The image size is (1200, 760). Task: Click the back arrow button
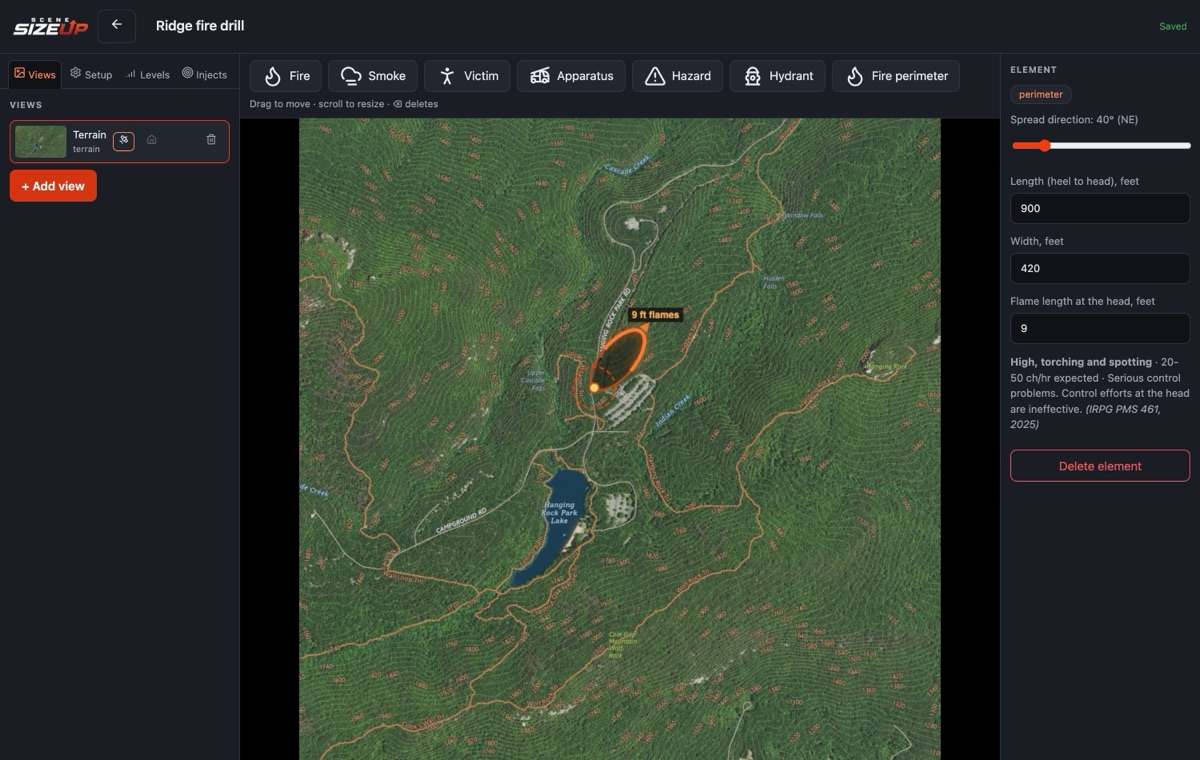coord(117,25)
